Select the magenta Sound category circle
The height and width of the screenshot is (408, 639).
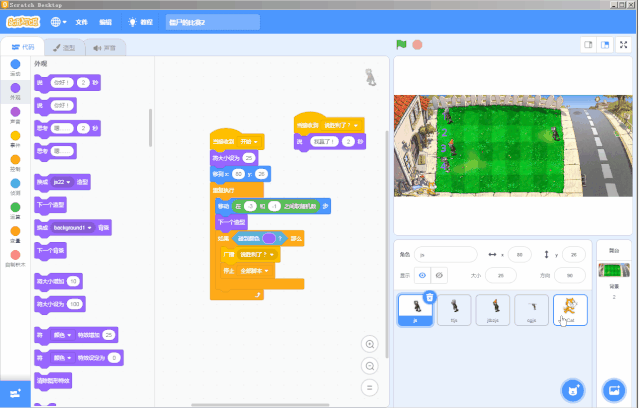point(15,112)
